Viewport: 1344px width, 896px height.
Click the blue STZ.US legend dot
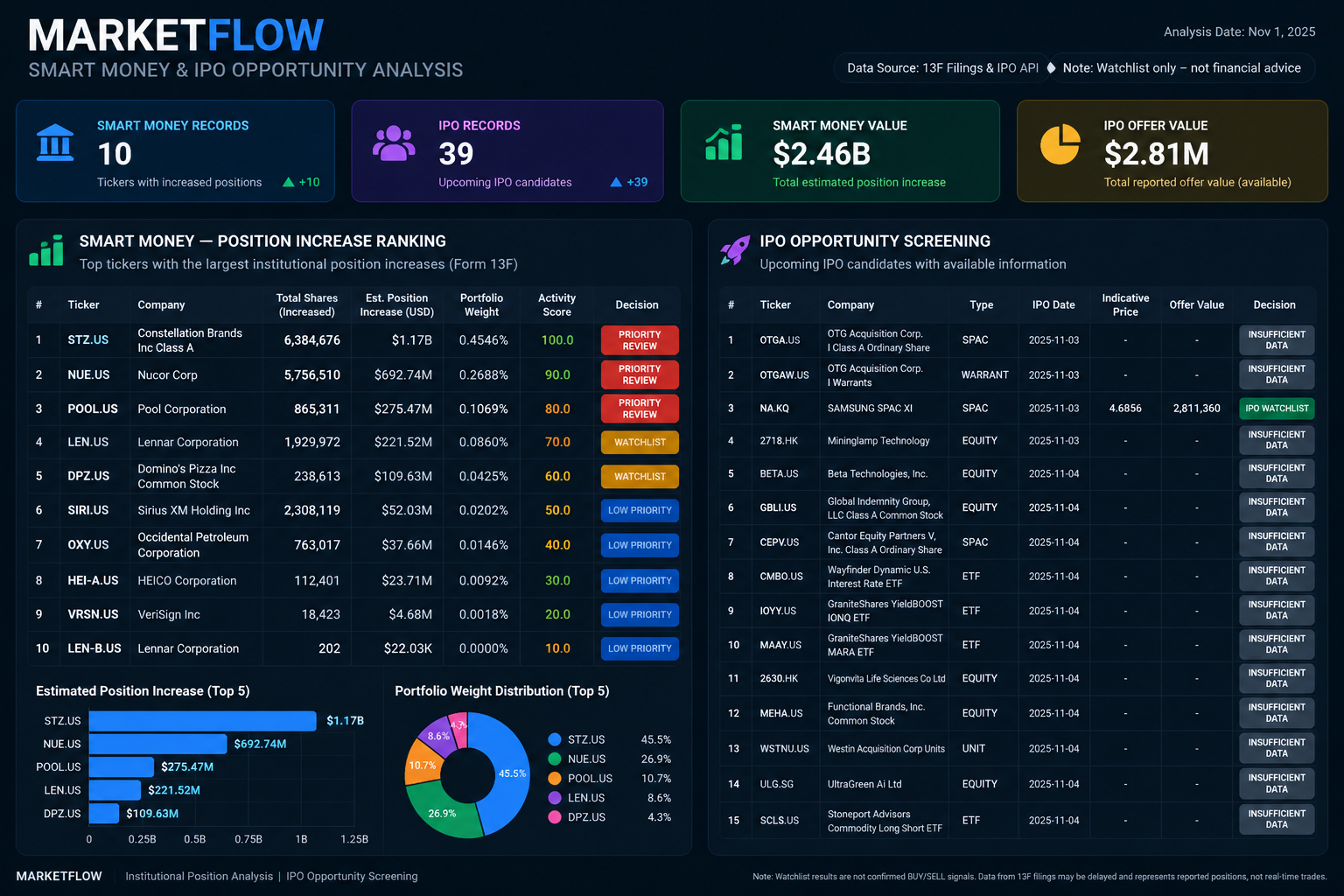[x=554, y=739]
